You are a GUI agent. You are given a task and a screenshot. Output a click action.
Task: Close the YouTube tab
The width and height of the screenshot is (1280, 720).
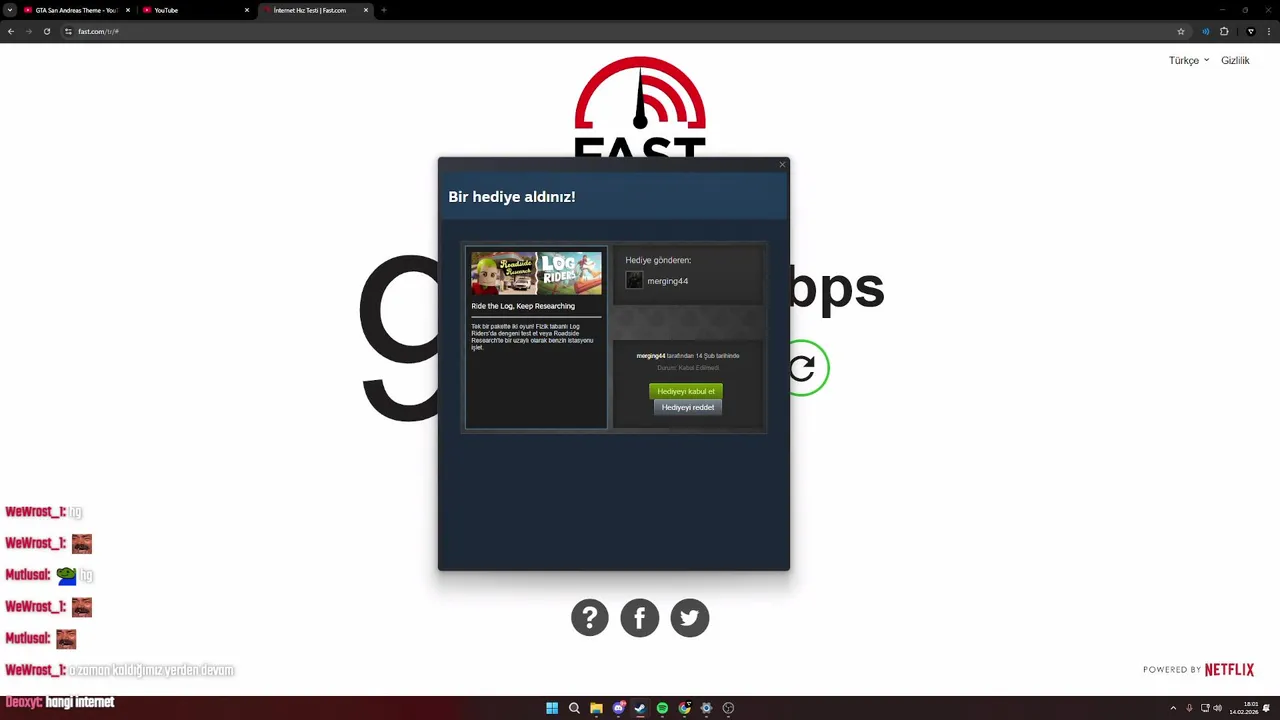(x=247, y=10)
